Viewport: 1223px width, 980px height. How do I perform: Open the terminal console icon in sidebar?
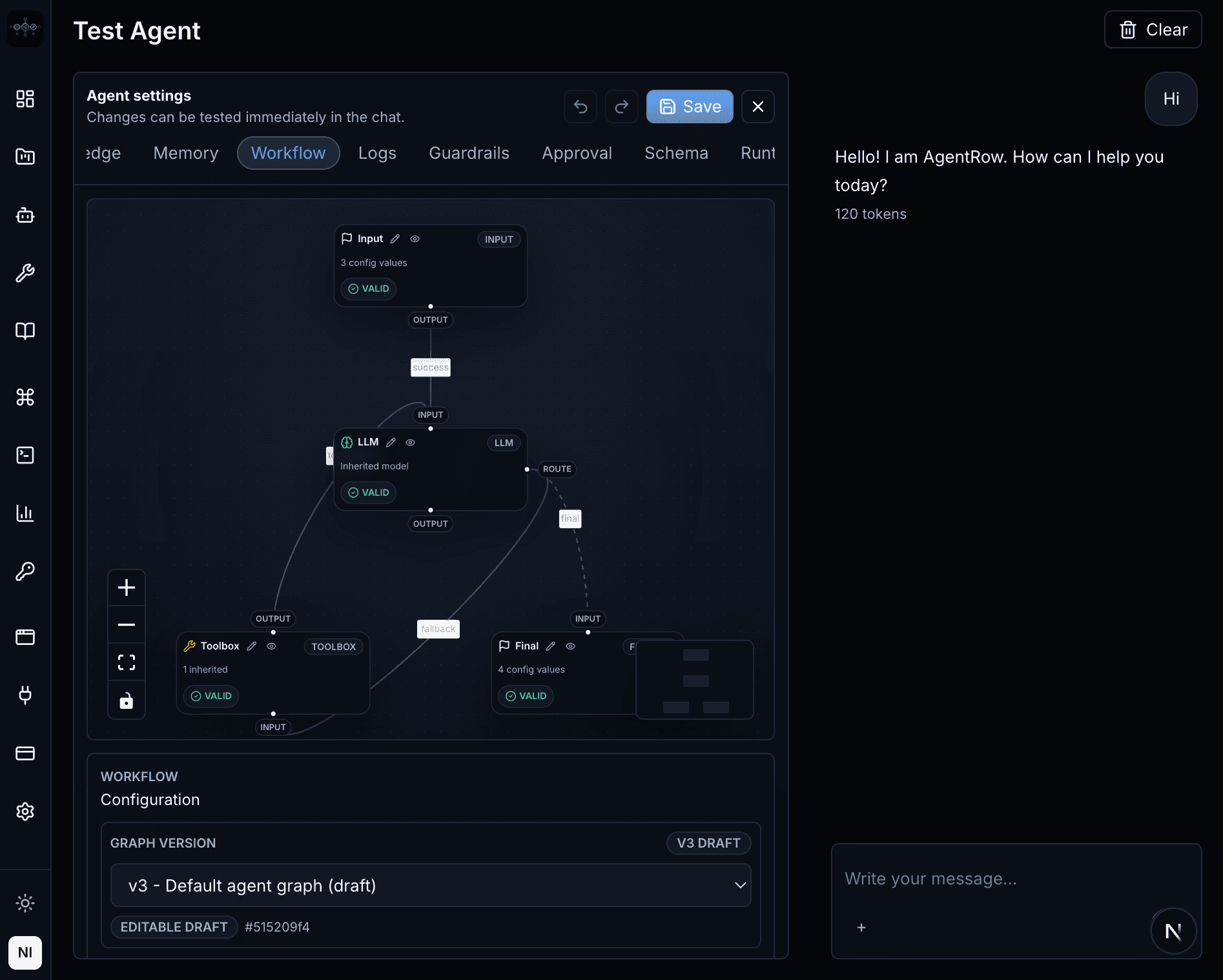coord(25,455)
